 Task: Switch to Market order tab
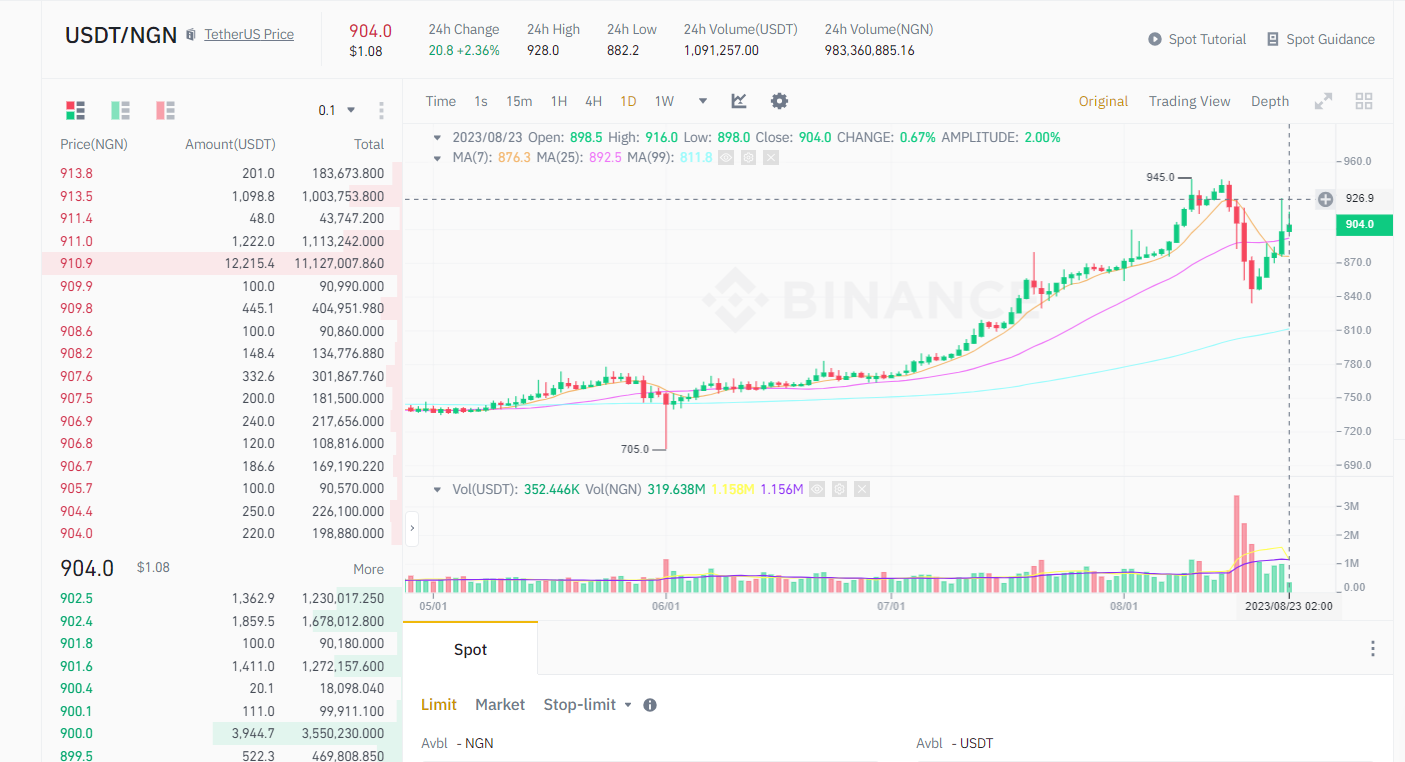tap(500, 705)
